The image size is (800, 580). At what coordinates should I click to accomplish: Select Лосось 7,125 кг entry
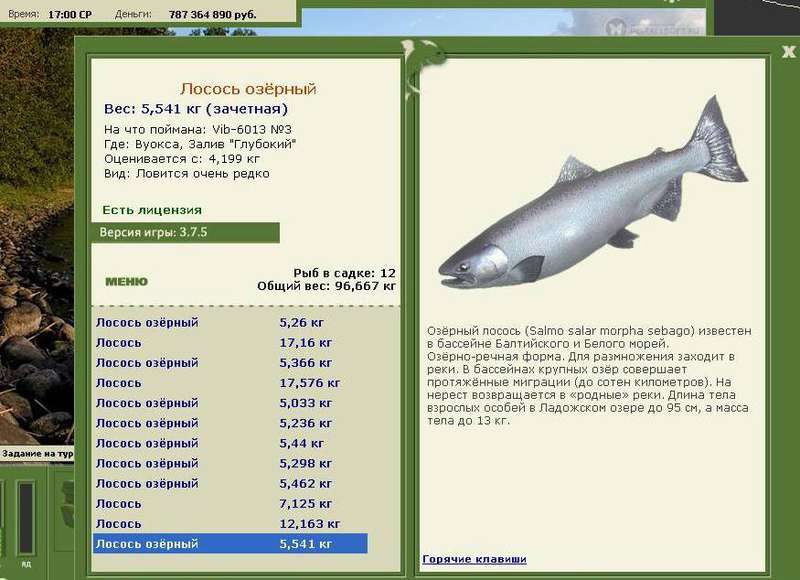point(230,504)
